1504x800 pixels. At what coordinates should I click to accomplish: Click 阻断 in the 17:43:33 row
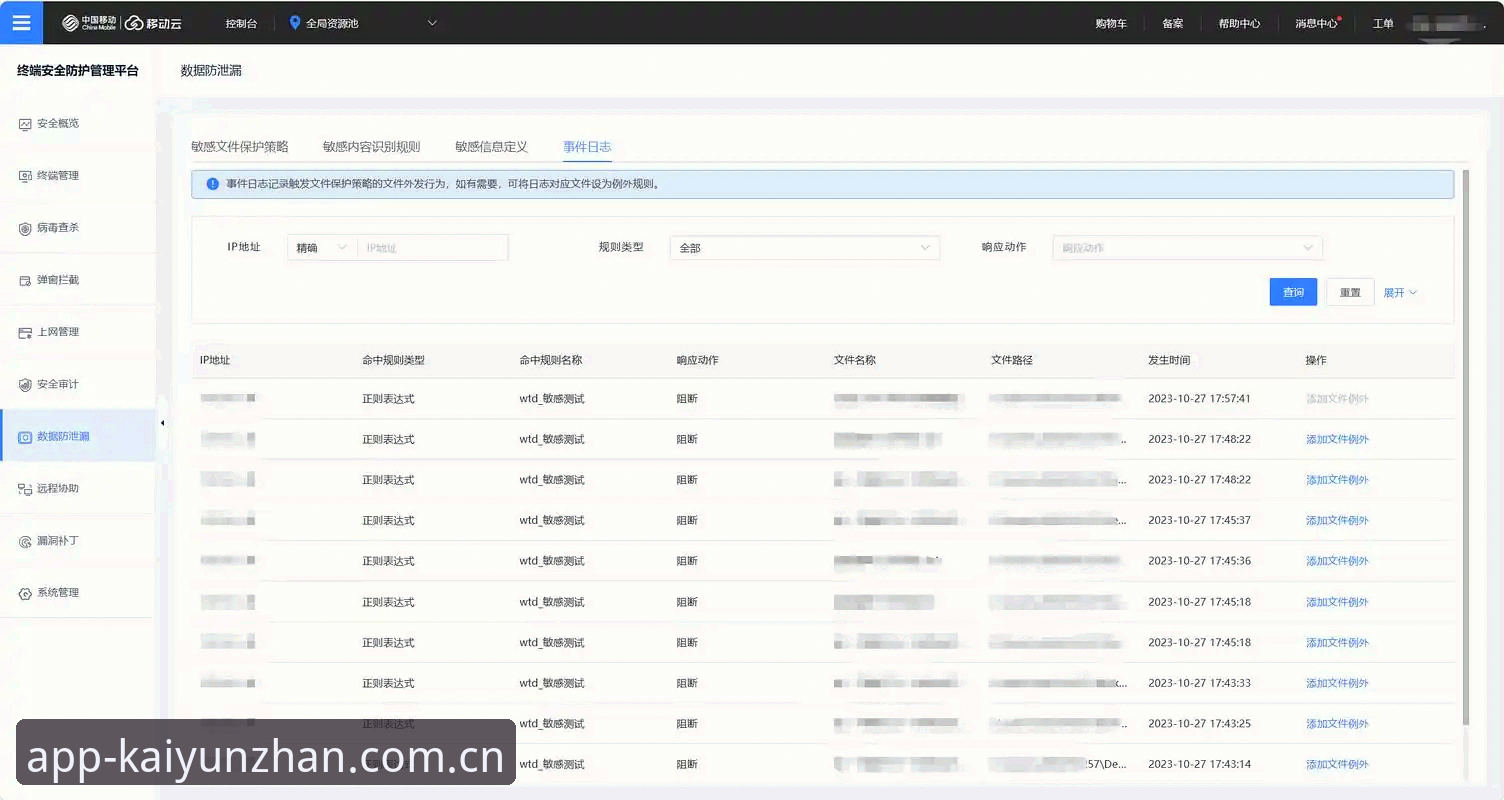coord(687,683)
